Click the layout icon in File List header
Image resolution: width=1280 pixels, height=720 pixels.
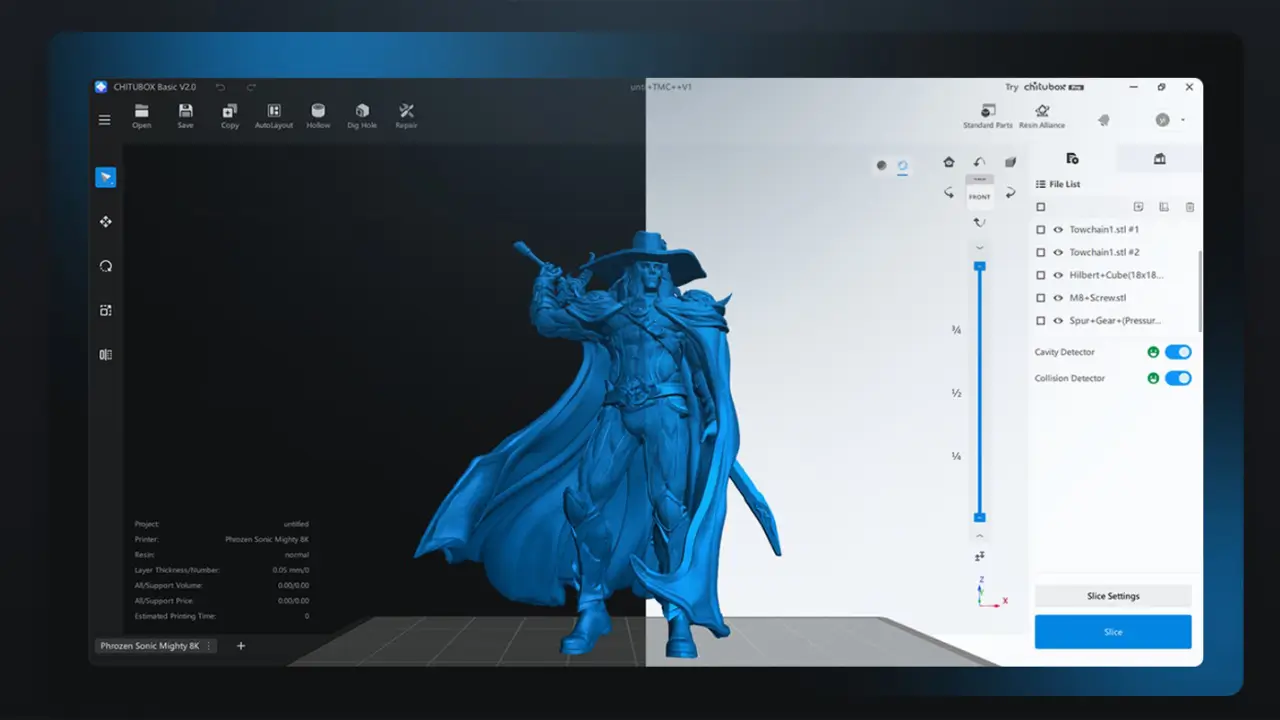(x=1164, y=207)
